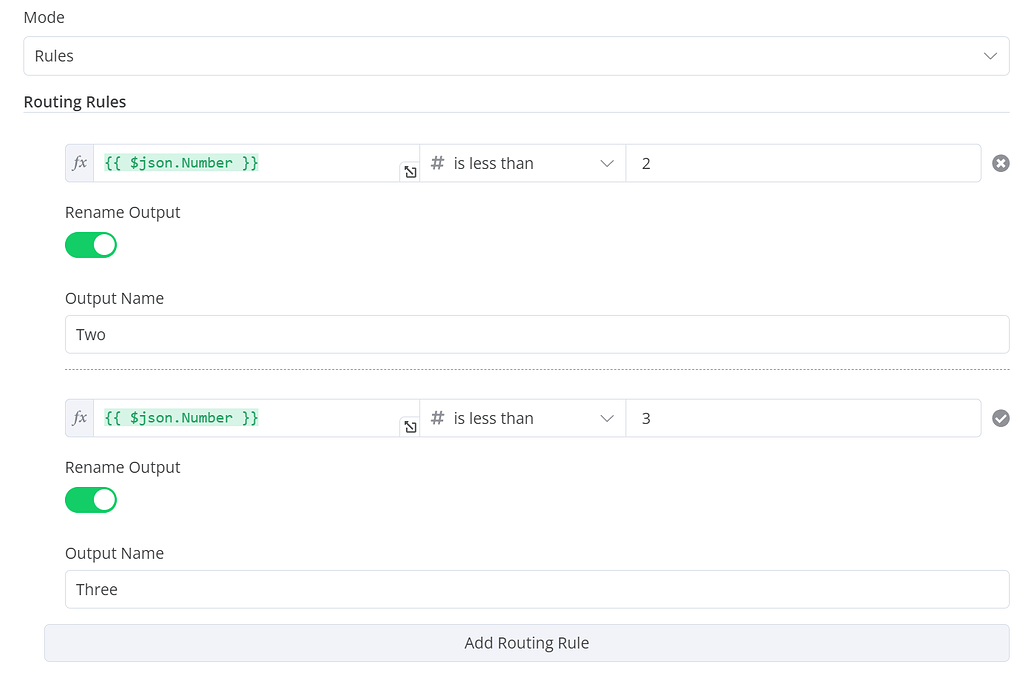
Task: Select the second condition's expression '{{ $json.Number }}'
Action: point(180,417)
